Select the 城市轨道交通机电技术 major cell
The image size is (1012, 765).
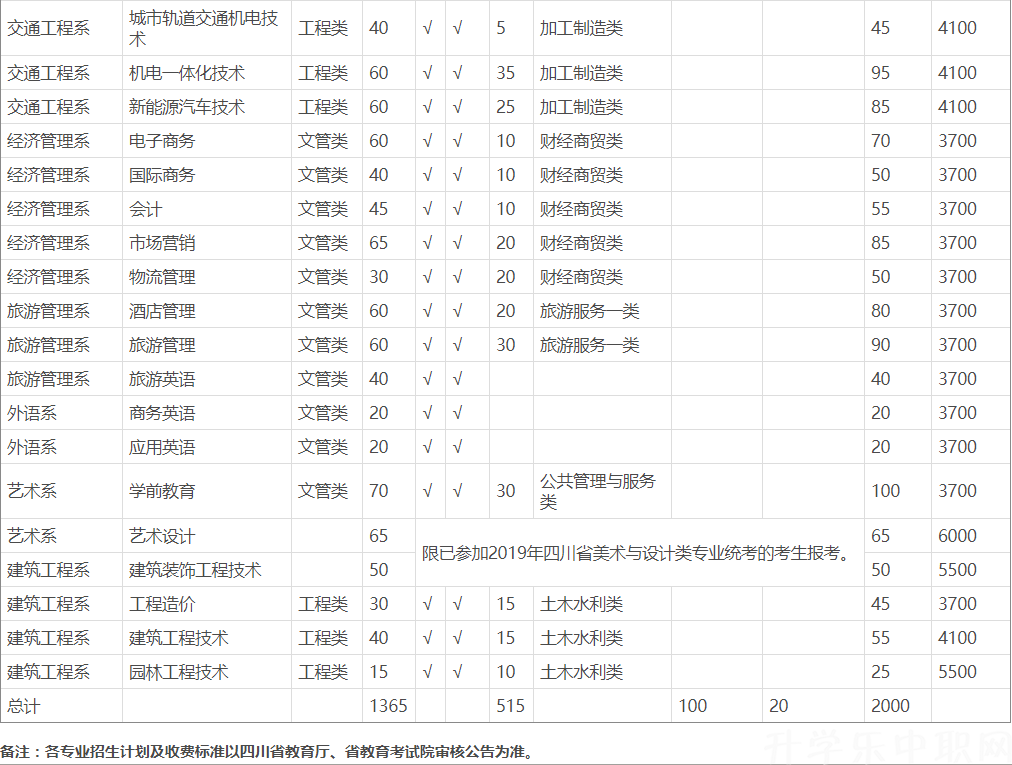[x=207, y=28]
